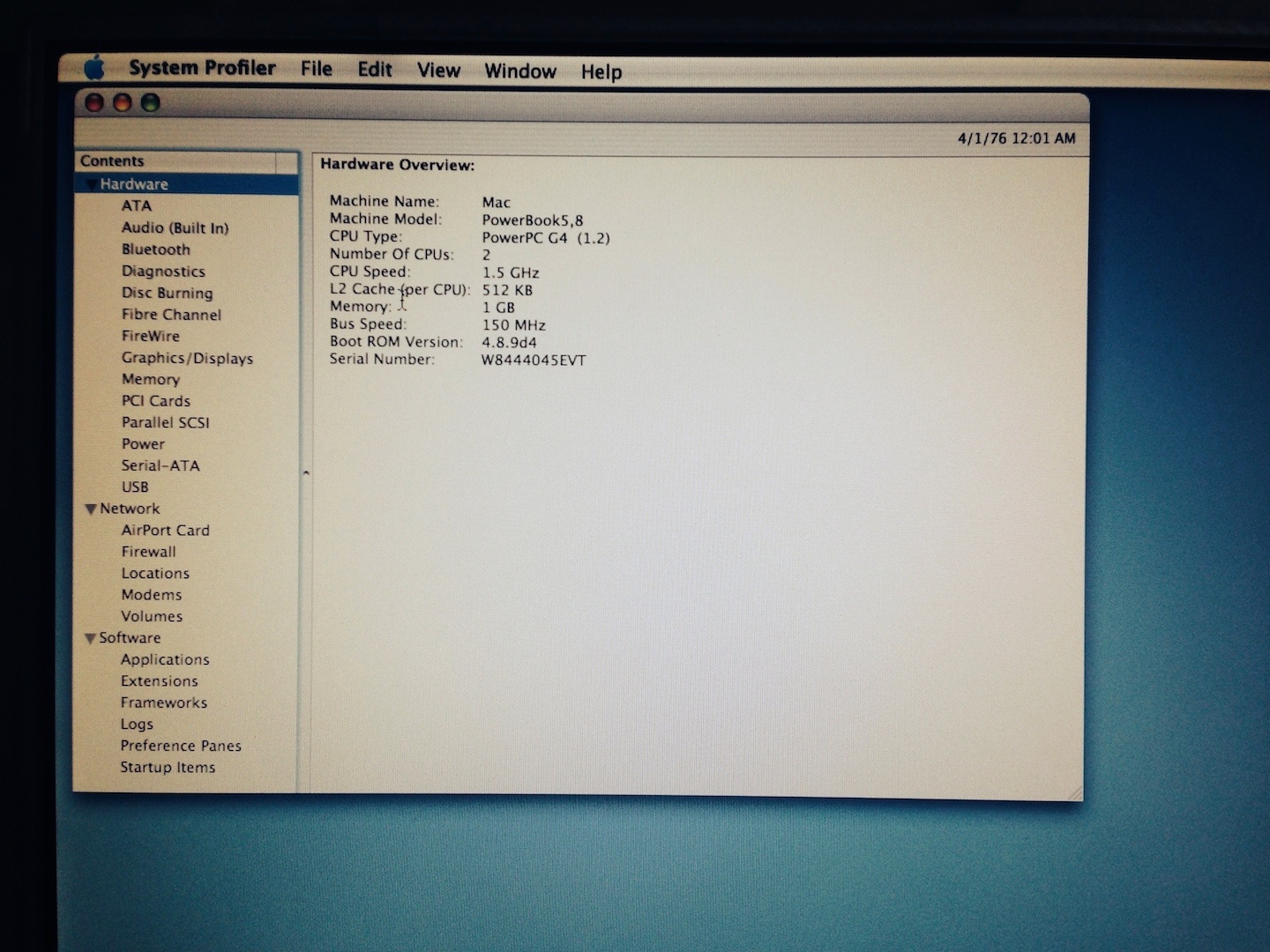
Task: Select Volumes under Network
Action: pyautogui.click(x=152, y=617)
